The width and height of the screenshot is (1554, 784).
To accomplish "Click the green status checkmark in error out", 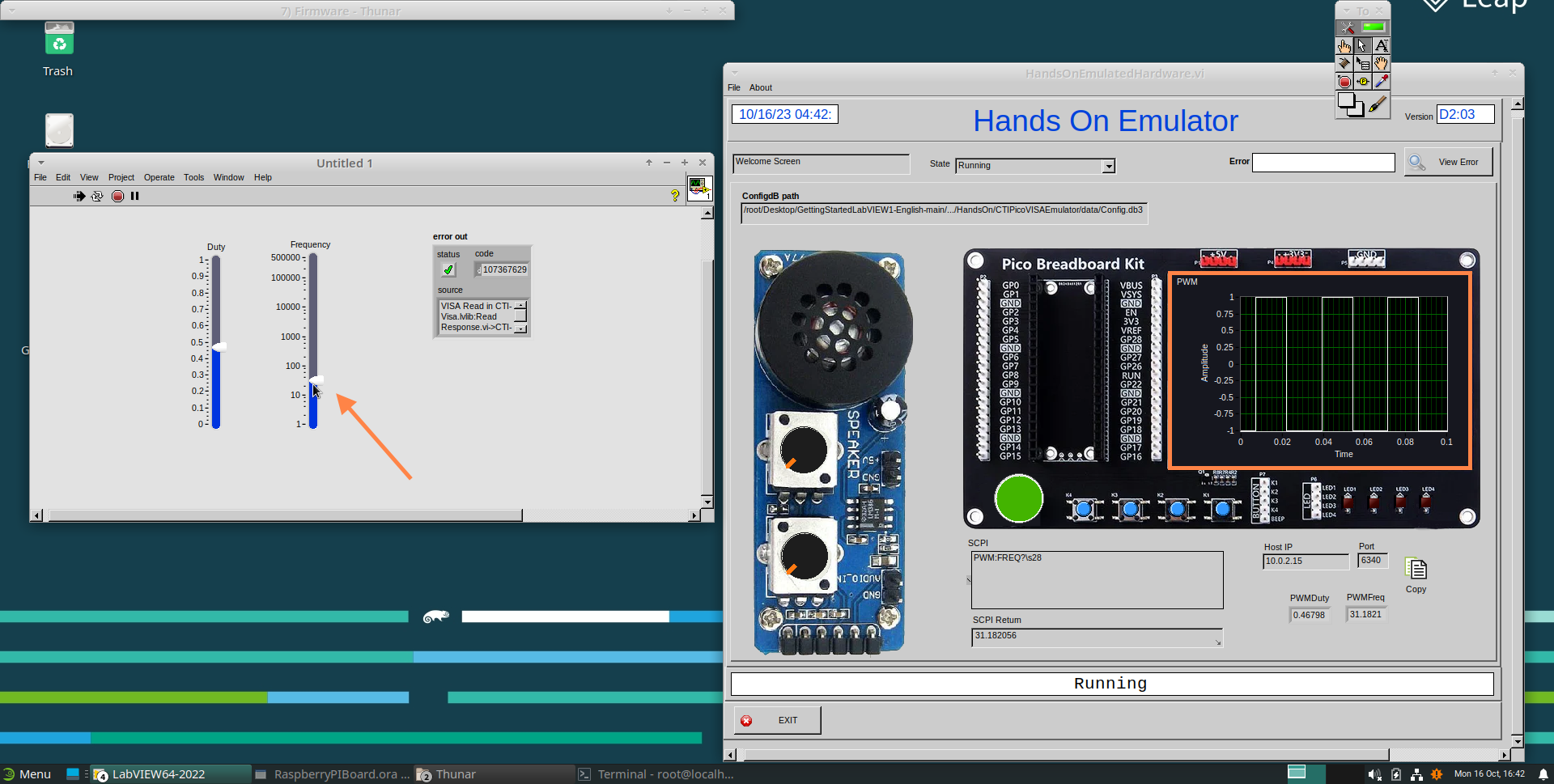I will click(x=448, y=269).
